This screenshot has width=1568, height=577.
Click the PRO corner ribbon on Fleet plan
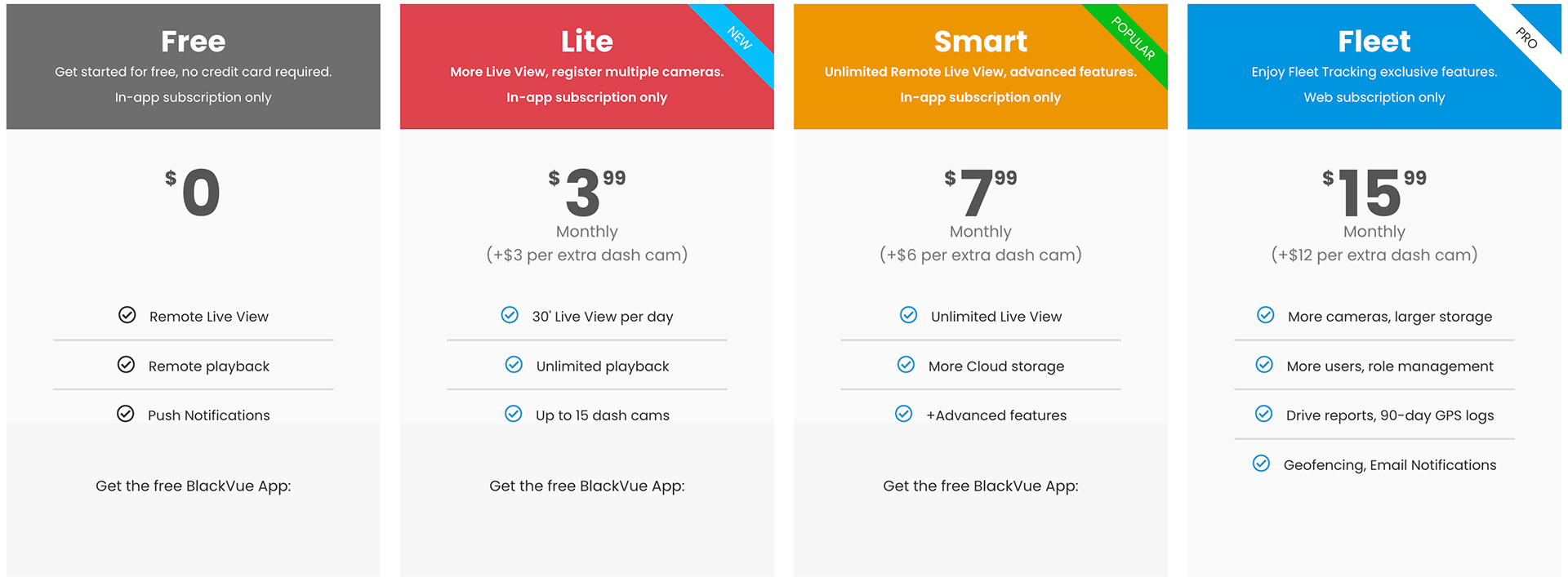[x=1526, y=38]
